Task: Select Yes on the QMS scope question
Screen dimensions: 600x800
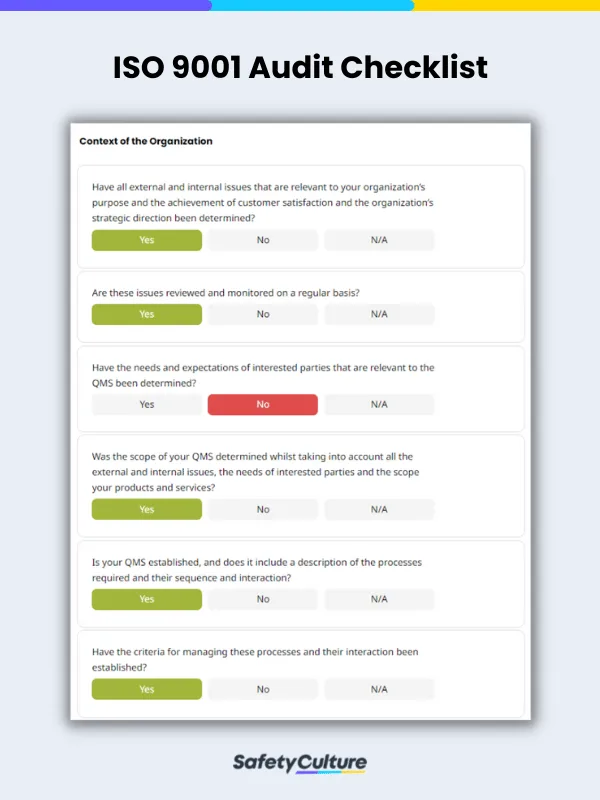Action: click(146, 509)
